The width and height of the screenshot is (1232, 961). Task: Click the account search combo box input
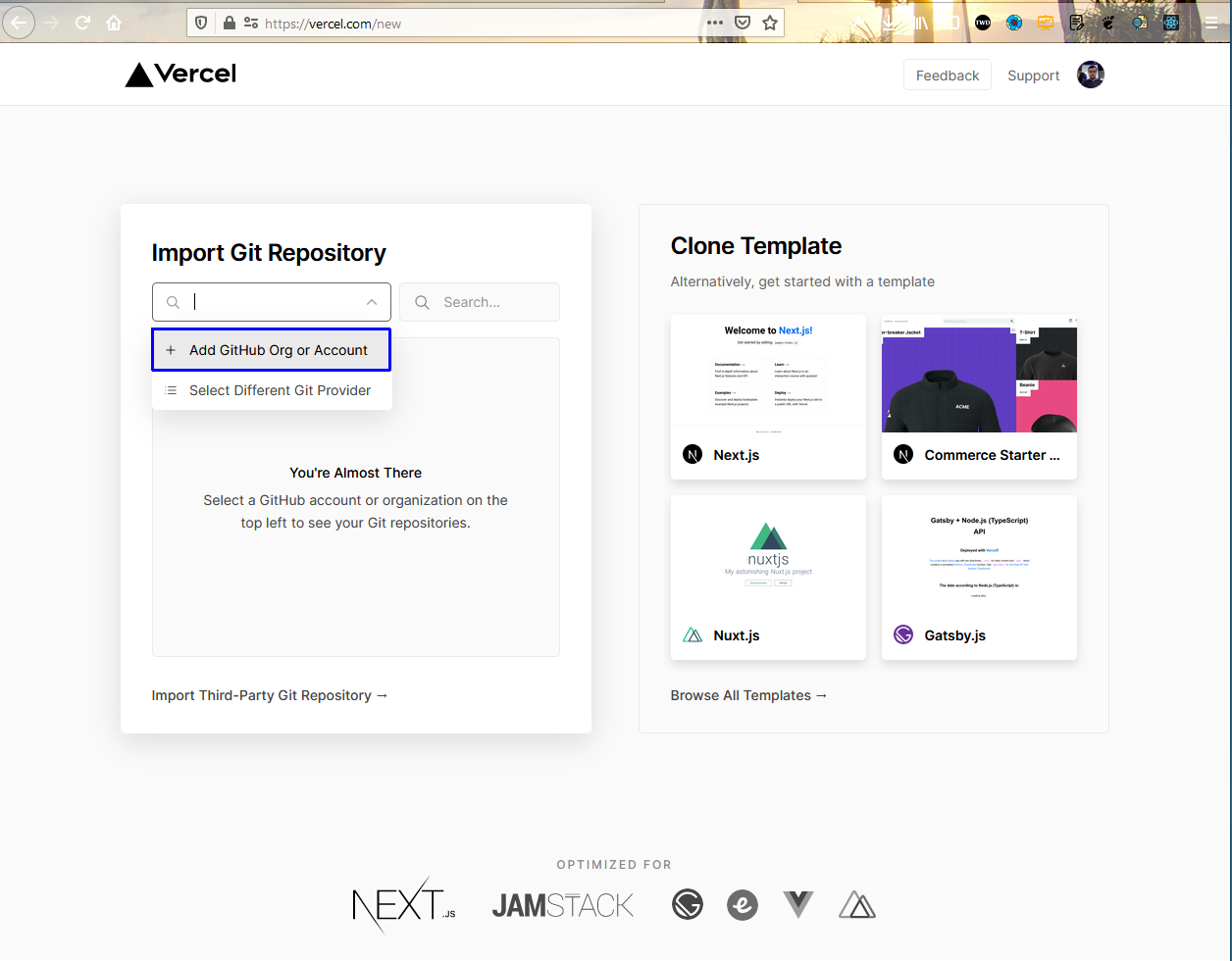point(272,302)
